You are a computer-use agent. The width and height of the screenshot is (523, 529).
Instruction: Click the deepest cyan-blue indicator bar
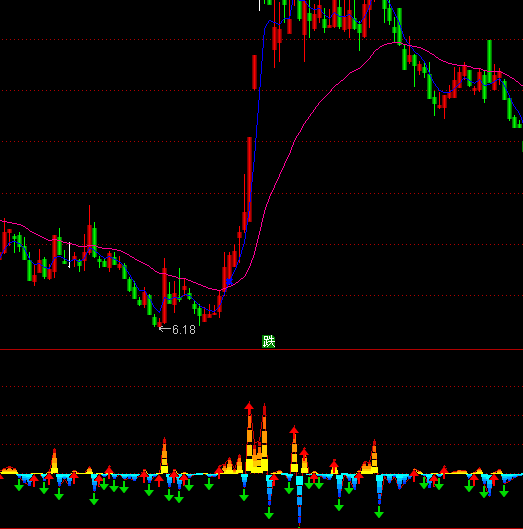[x=299, y=501]
